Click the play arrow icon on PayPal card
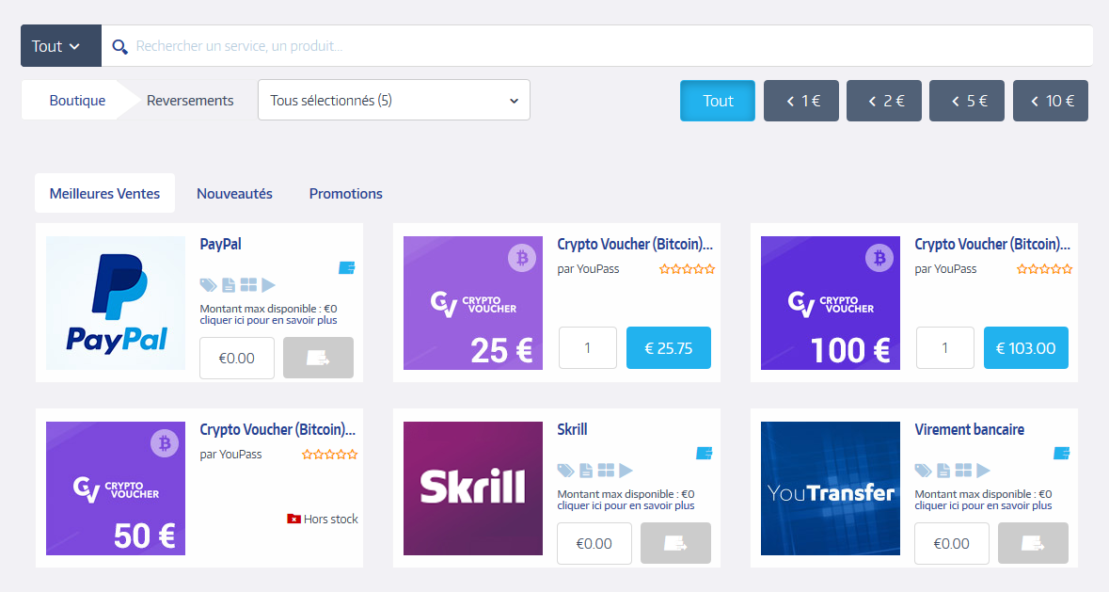Viewport: 1109px width, 592px height. point(268,285)
